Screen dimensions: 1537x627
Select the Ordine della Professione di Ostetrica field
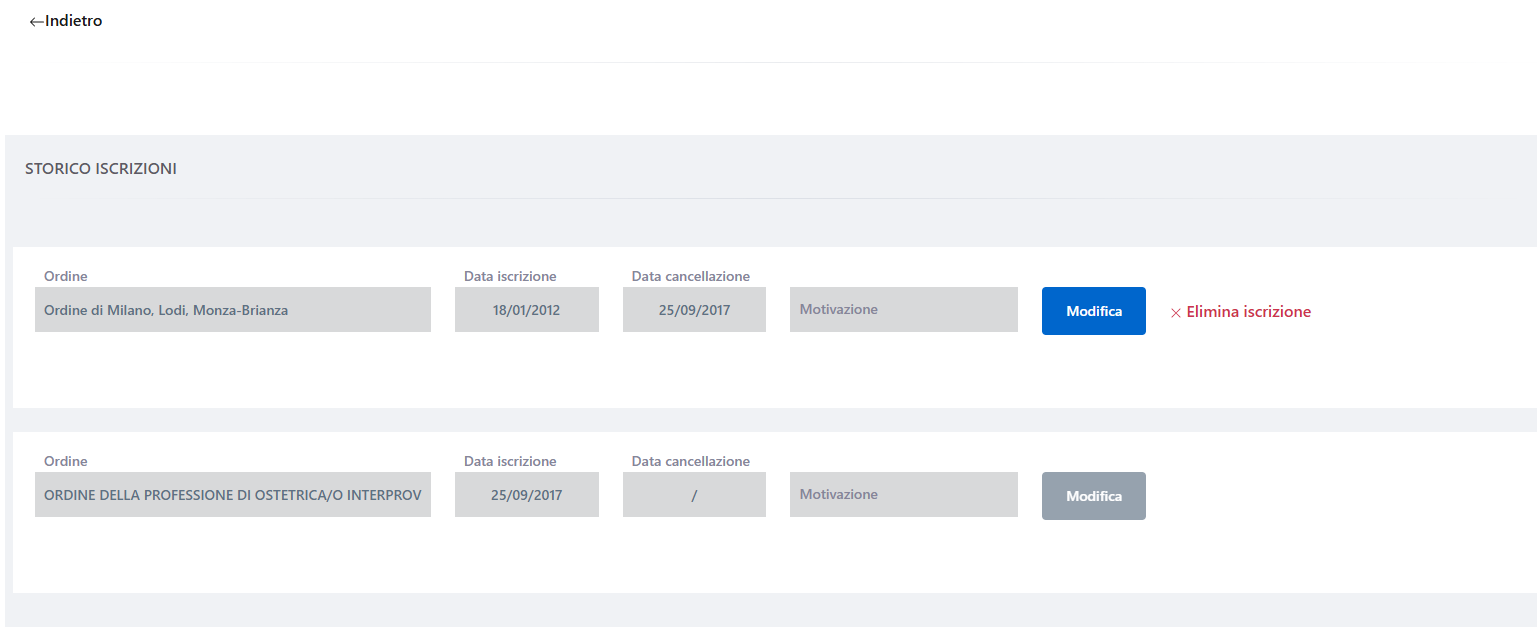[x=232, y=495]
